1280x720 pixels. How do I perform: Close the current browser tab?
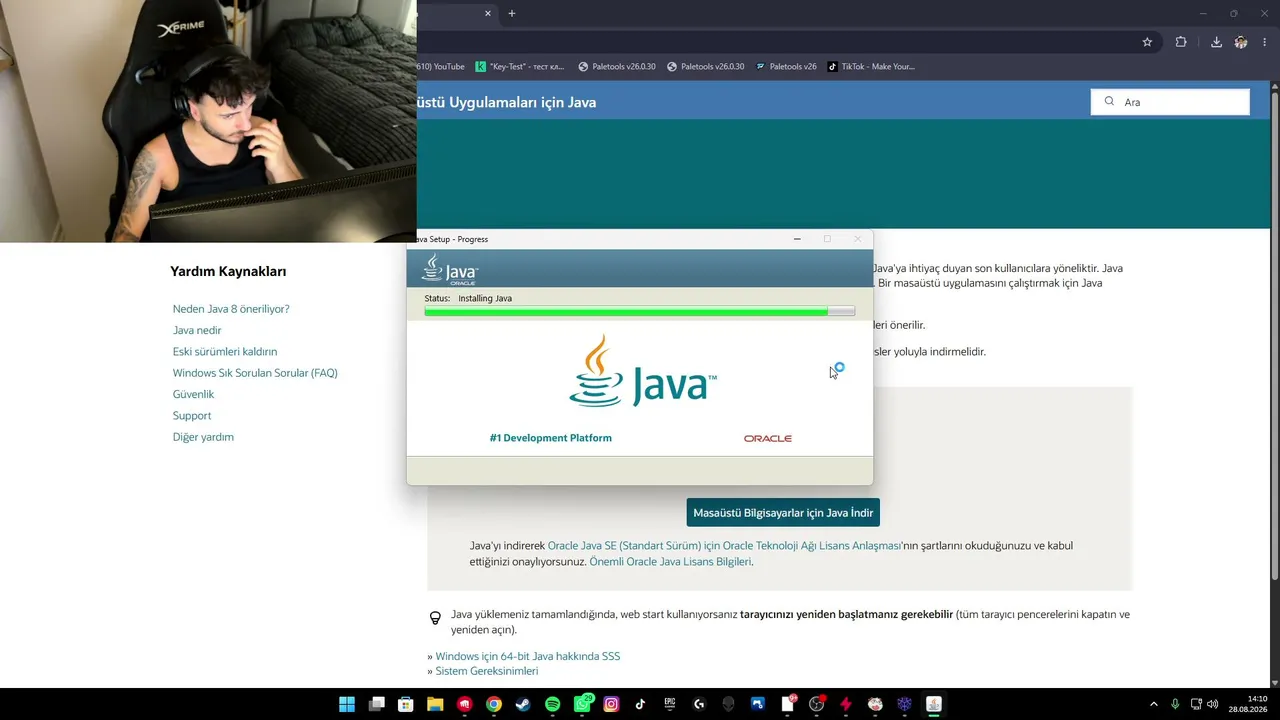click(488, 14)
